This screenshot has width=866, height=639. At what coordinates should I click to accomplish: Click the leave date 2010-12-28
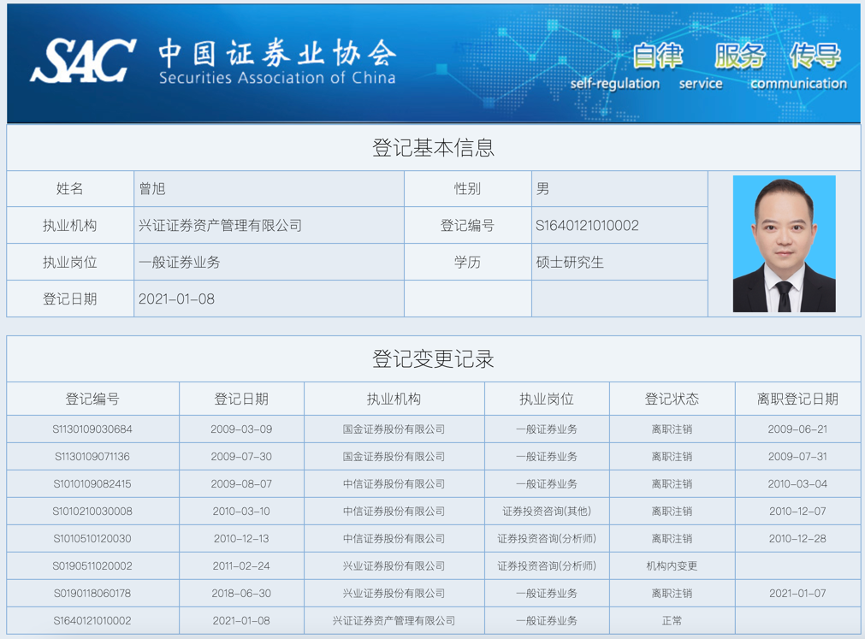point(798,538)
